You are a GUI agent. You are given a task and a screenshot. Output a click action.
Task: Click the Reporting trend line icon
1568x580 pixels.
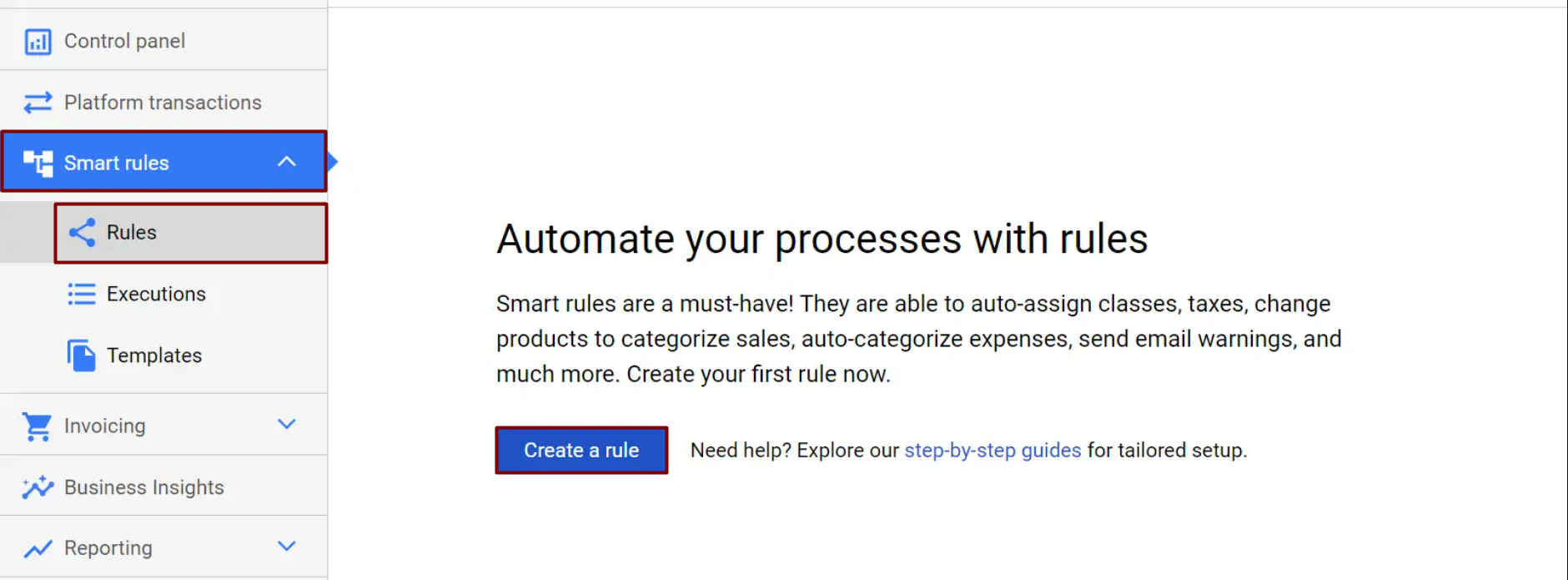38,548
